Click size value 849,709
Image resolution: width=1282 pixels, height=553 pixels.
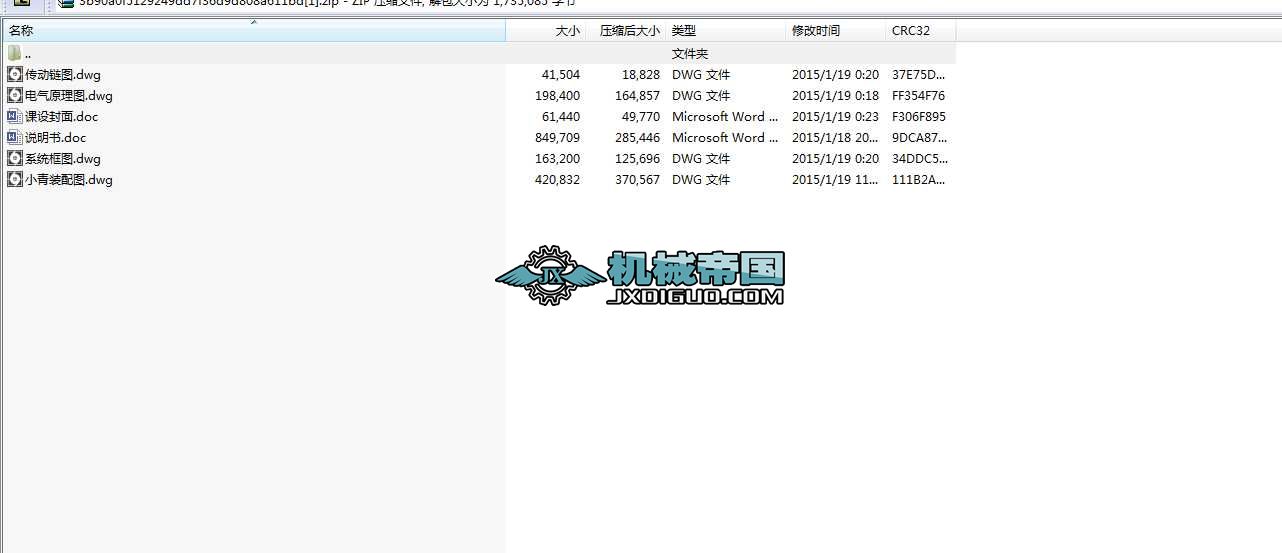click(x=557, y=138)
